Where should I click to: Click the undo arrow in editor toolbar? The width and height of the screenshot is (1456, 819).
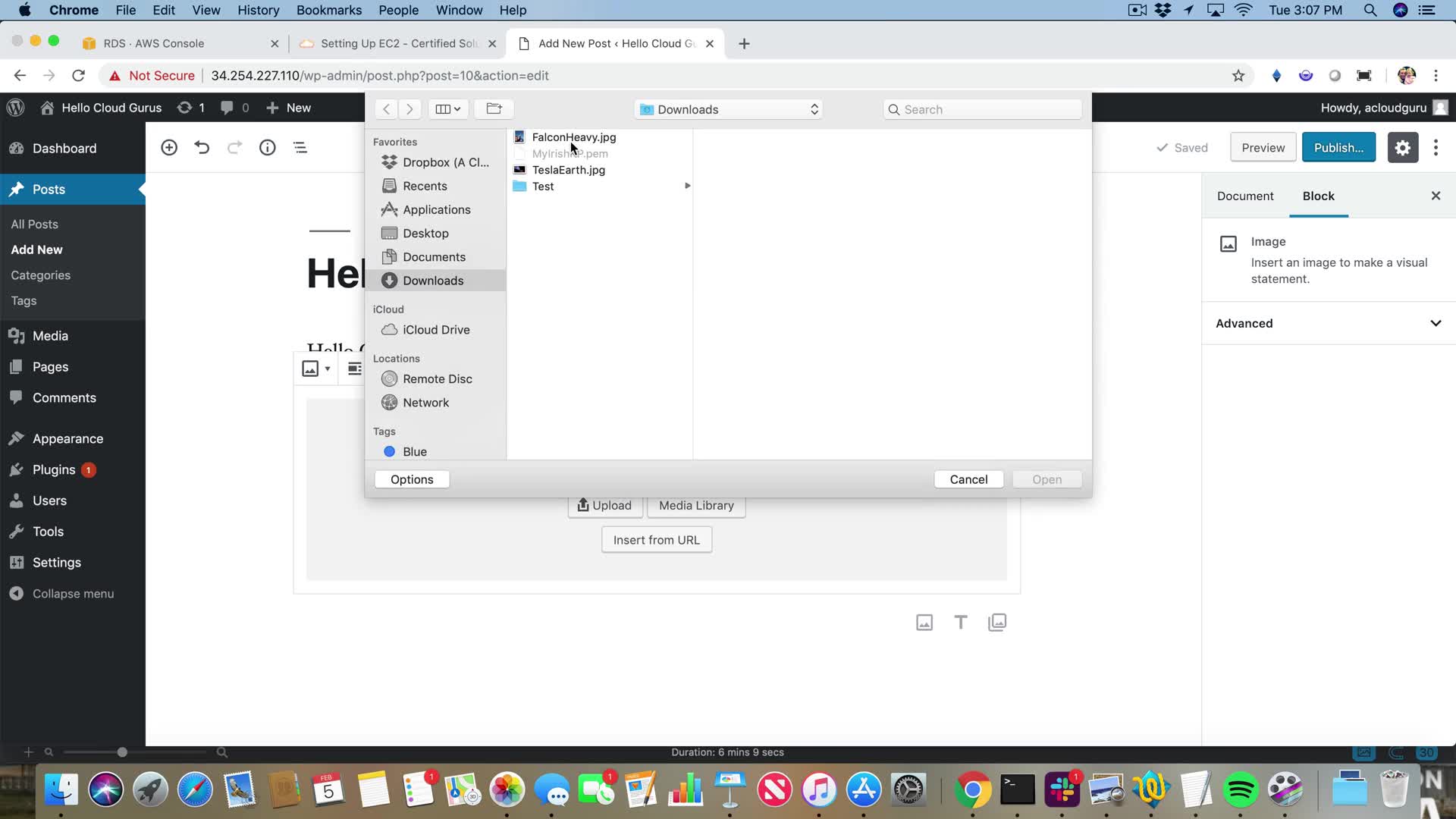[x=202, y=148]
